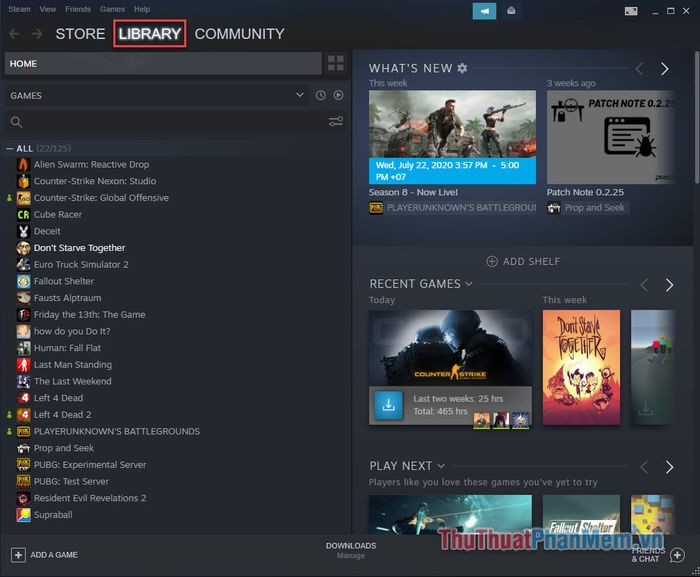700x577 pixels.
Task: Click the Cube Racer CR icon
Action: [24, 214]
